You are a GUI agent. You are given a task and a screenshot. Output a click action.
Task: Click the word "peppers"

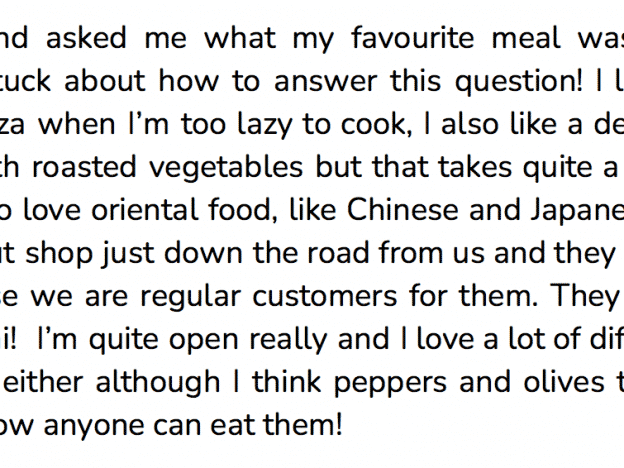point(390,382)
